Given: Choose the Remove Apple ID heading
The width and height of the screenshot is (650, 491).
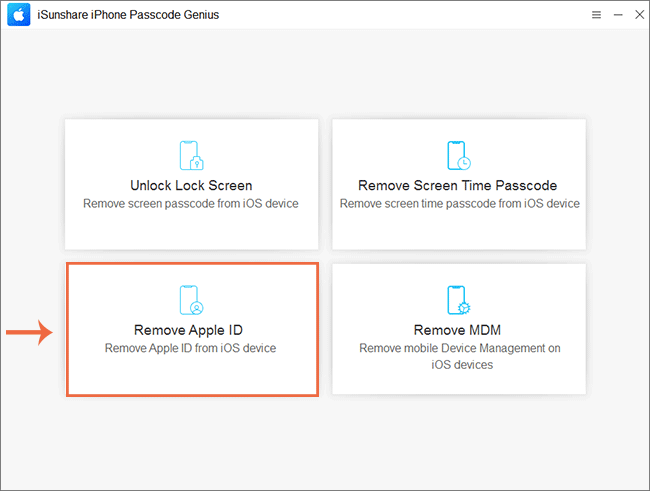Looking at the screenshot, I should [188, 330].
